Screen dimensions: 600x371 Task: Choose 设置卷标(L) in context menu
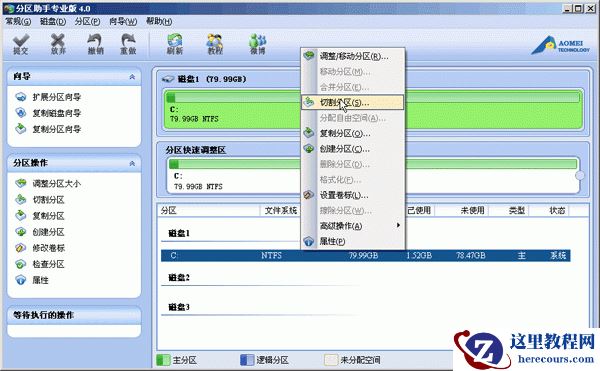pyautogui.click(x=353, y=195)
